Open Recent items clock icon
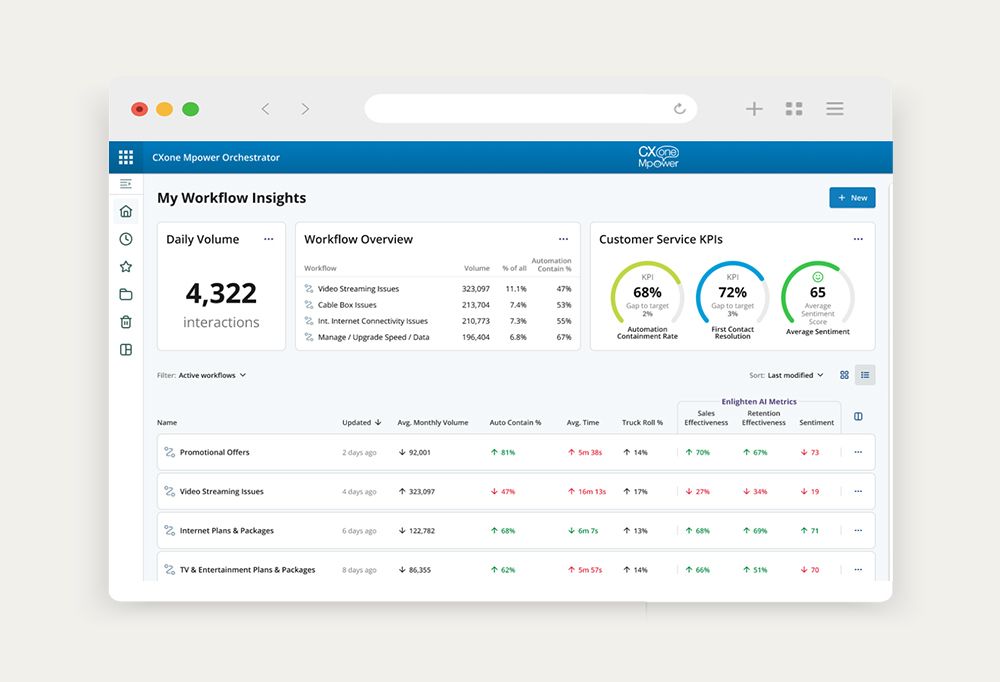 pyautogui.click(x=126, y=239)
